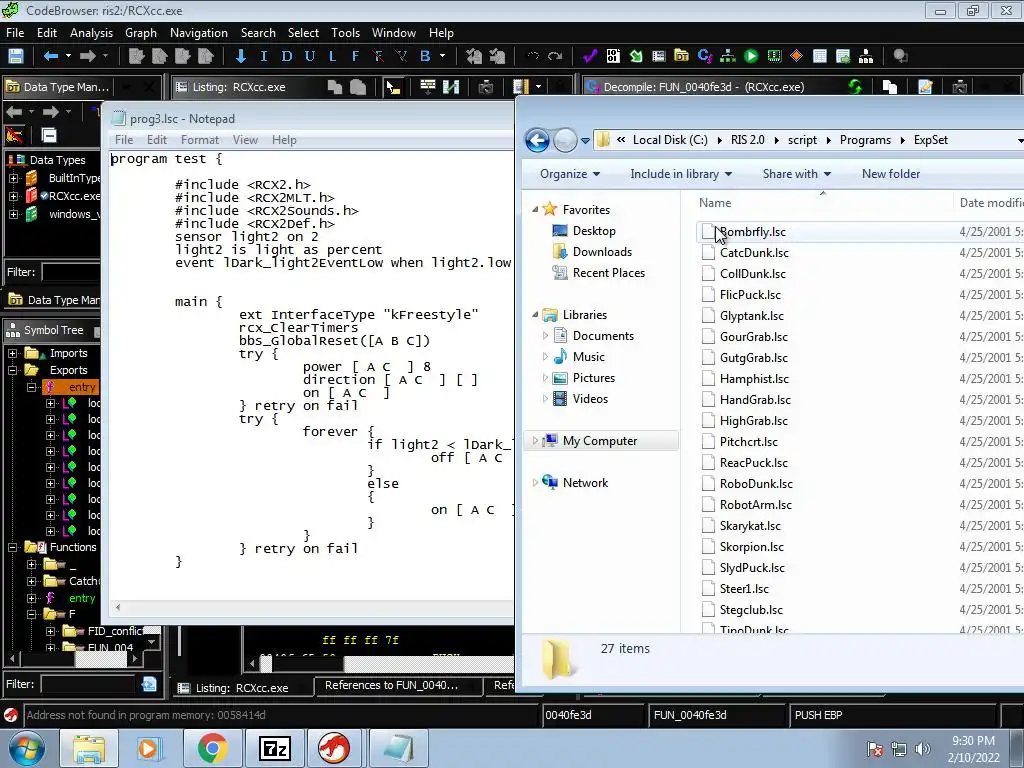Click New folder in Explorer

tap(891, 174)
